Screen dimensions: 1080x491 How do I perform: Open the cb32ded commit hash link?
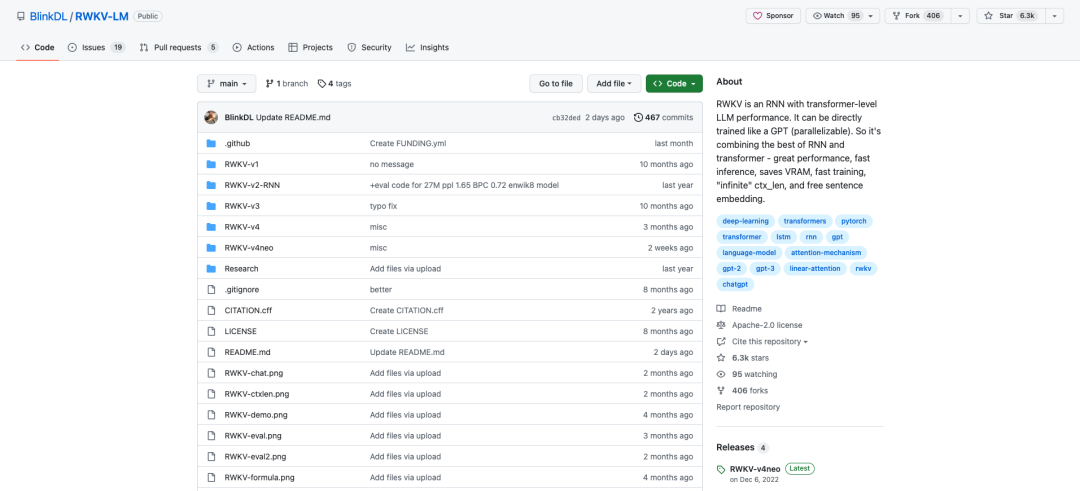[566, 118]
